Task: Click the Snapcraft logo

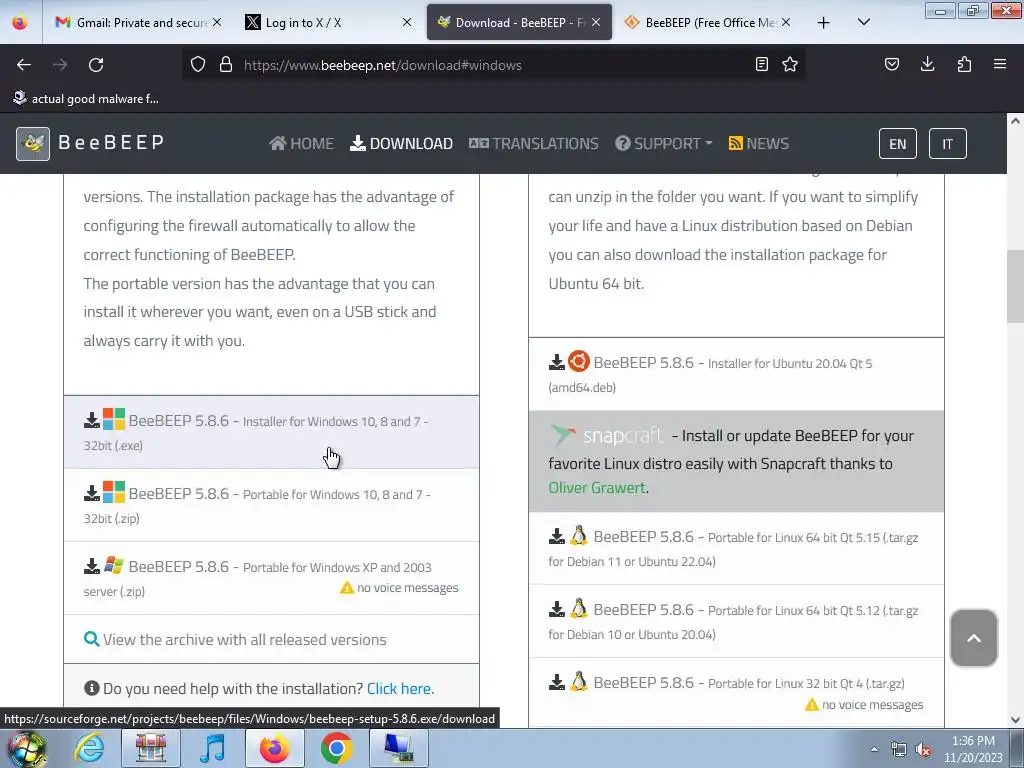Action: 607,435
